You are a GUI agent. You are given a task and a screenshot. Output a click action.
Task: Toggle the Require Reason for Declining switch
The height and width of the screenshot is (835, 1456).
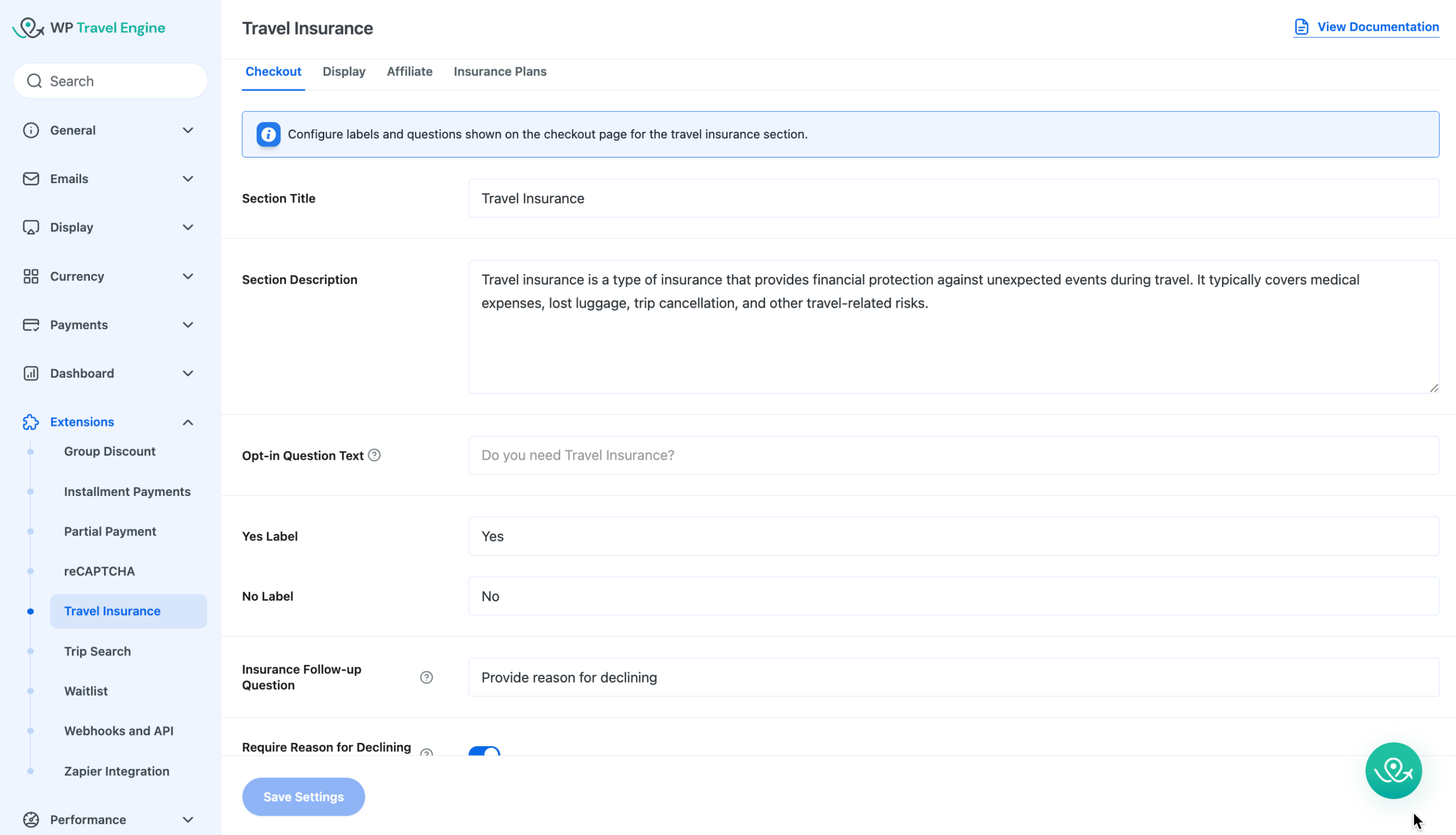click(484, 751)
